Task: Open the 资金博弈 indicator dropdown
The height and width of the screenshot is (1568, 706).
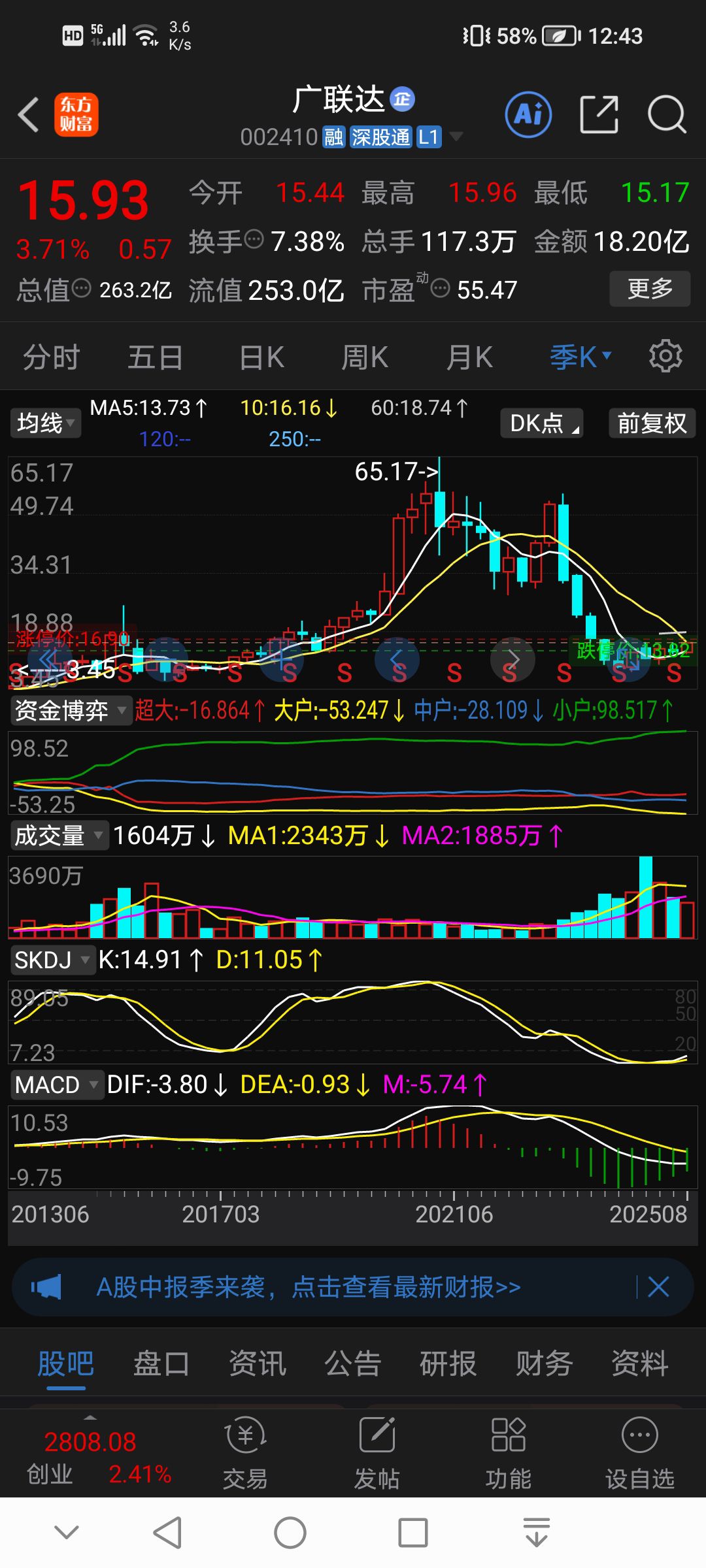Action: (71, 710)
